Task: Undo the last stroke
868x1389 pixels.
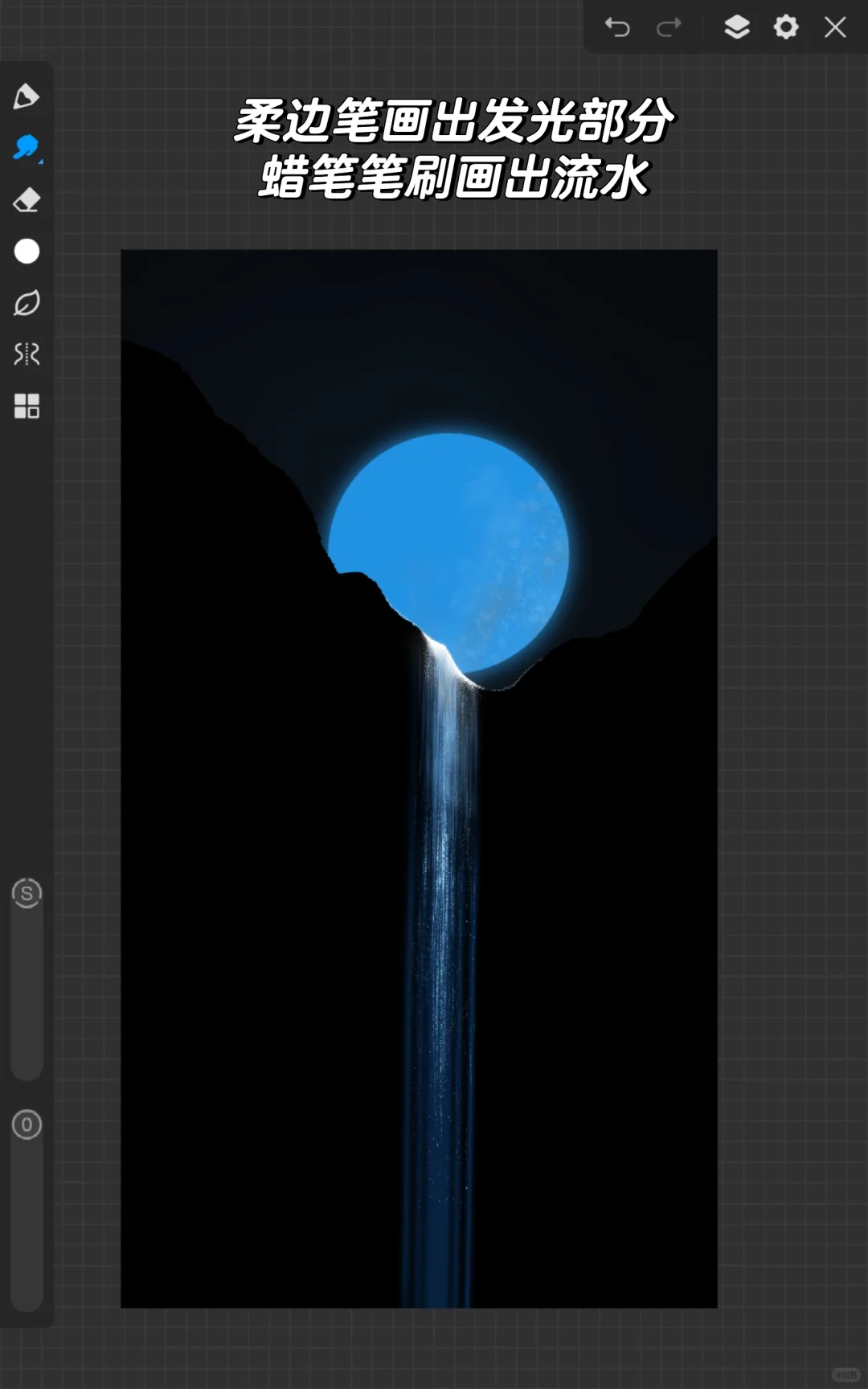Action: (x=617, y=27)
